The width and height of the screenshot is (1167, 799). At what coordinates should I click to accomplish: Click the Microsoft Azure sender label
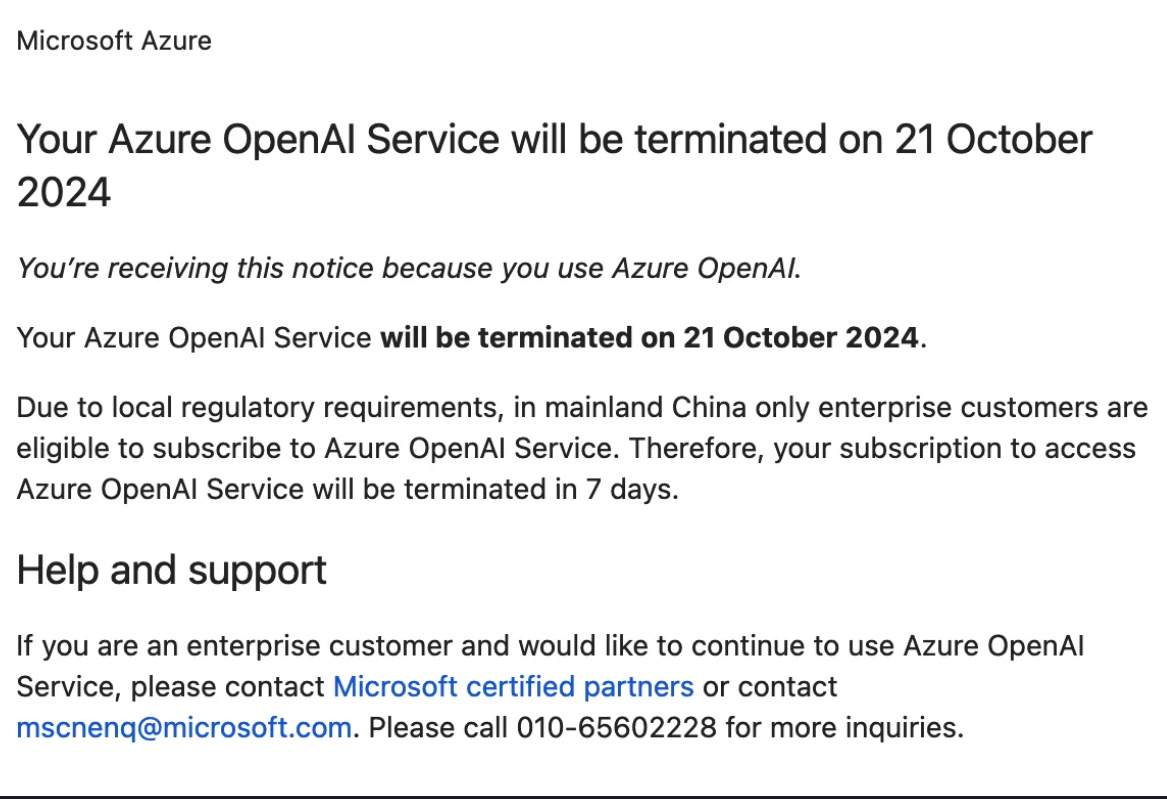point(114,41)
